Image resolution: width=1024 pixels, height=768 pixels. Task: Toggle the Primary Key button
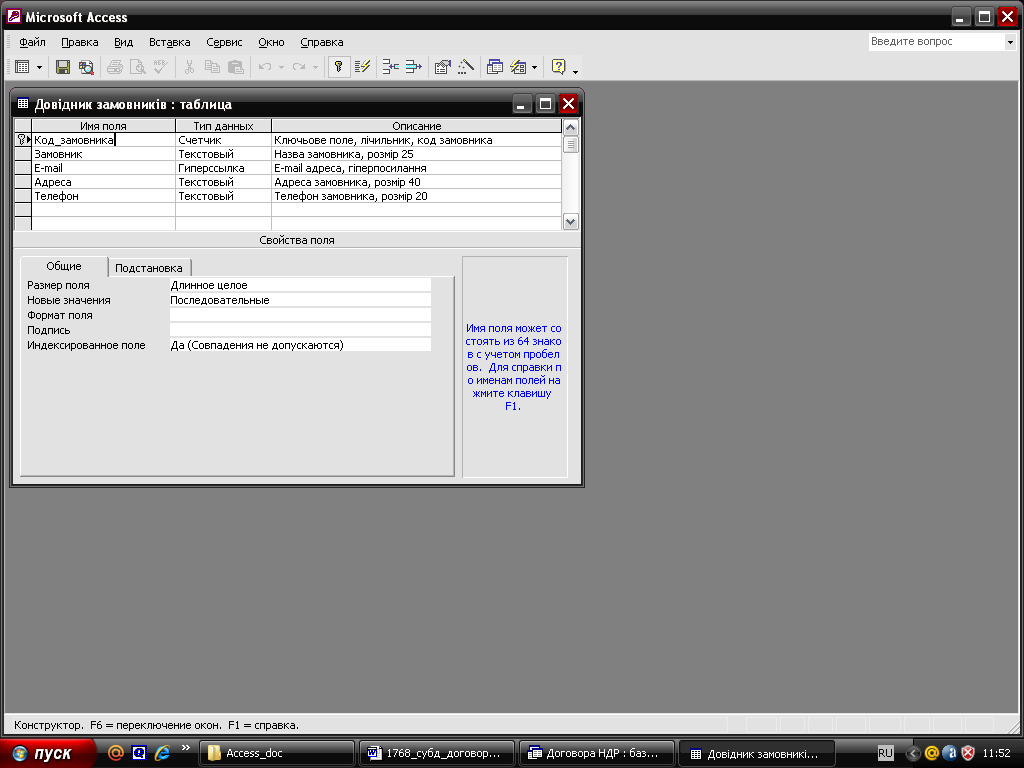tap(338, 67)
